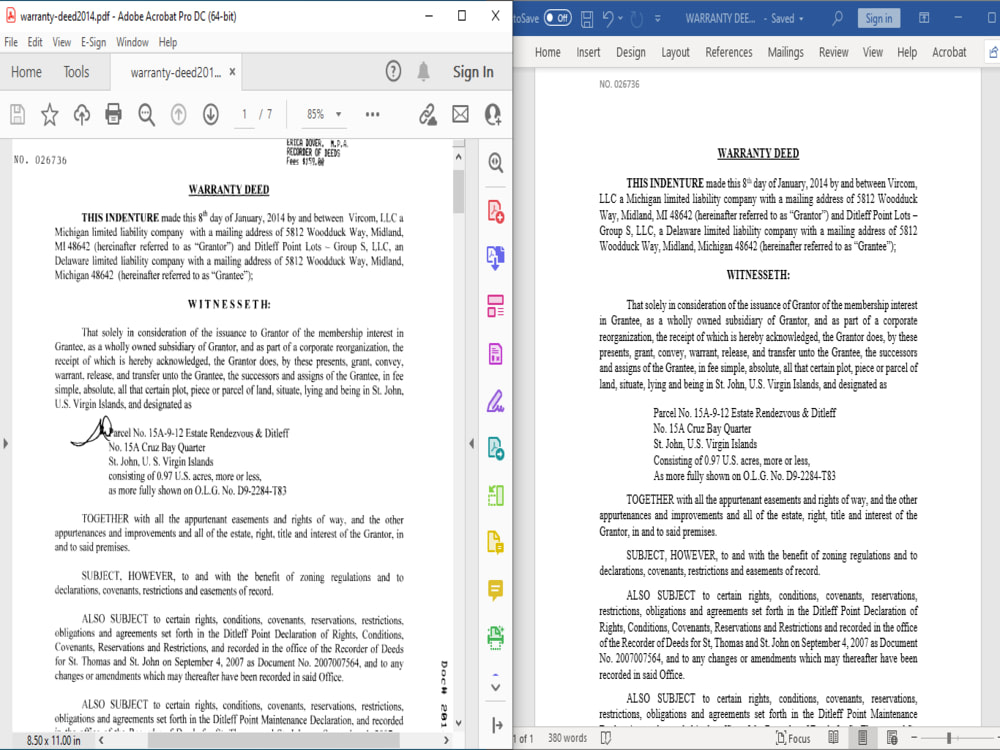Click the Save icon in Acrobat toolbar
This screenshot has height=750, width=1000.
(x=17, y=115)
